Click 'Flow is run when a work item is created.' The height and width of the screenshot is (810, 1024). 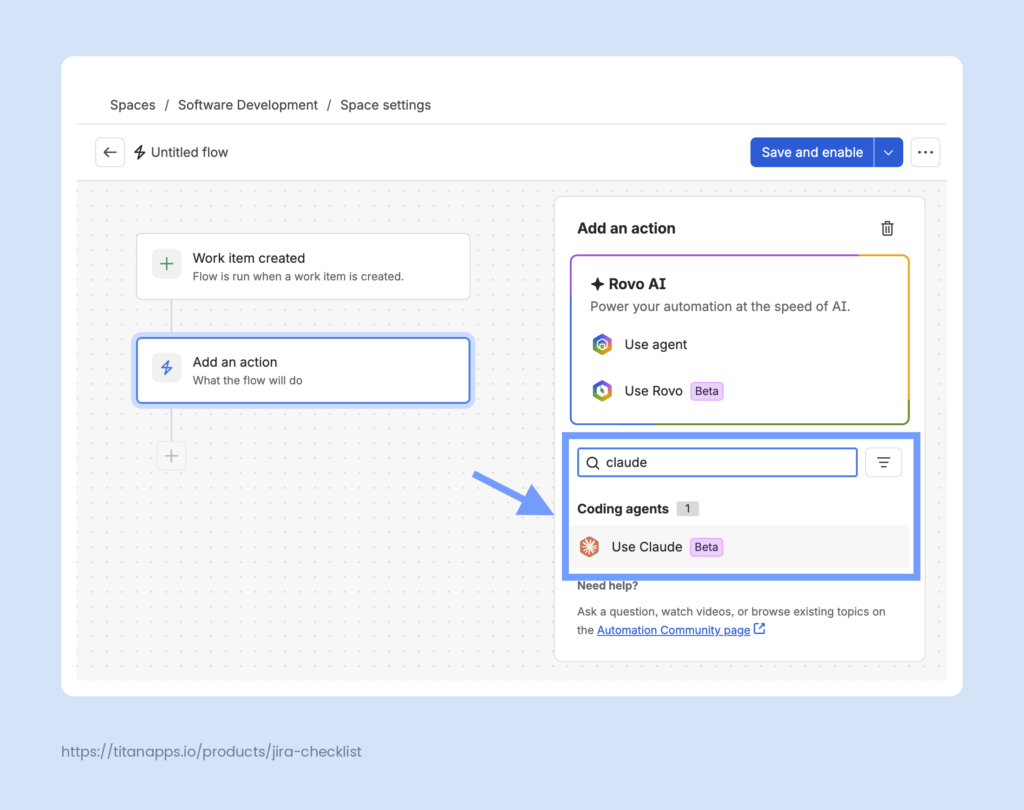pyautogui.click(x=298, y=277)
